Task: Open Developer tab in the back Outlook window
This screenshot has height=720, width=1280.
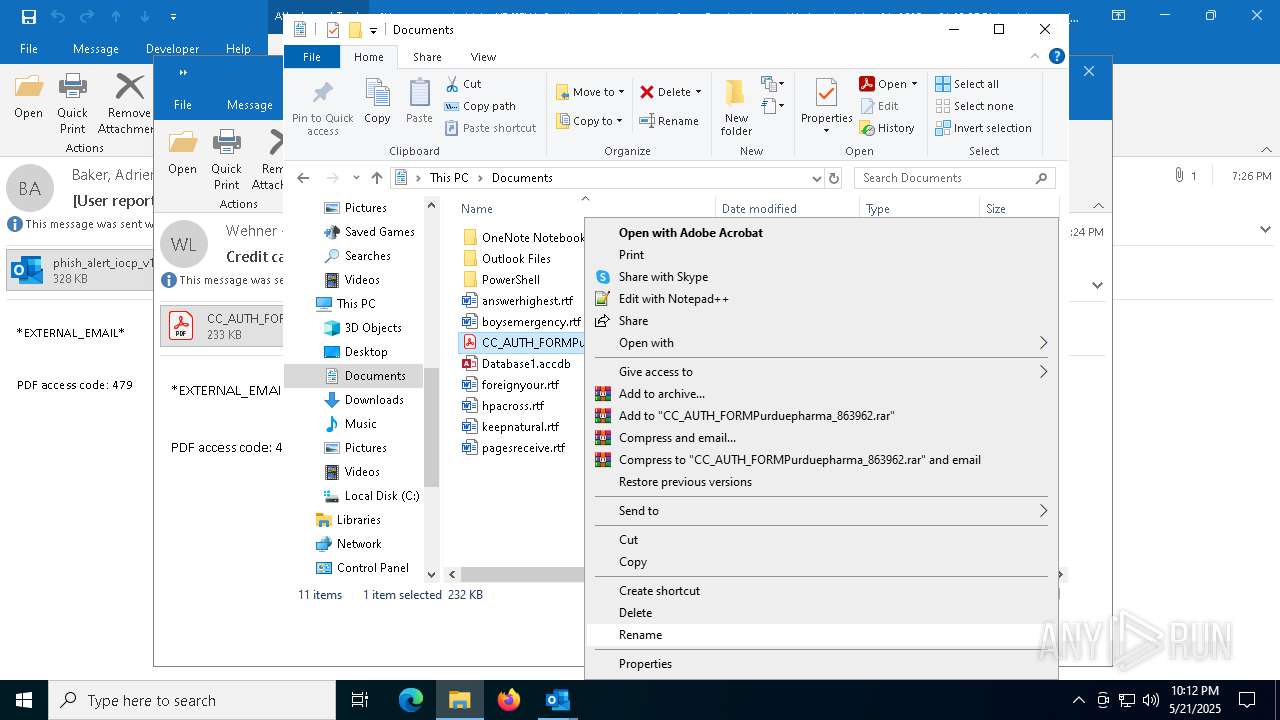Action: pos(174,48)
